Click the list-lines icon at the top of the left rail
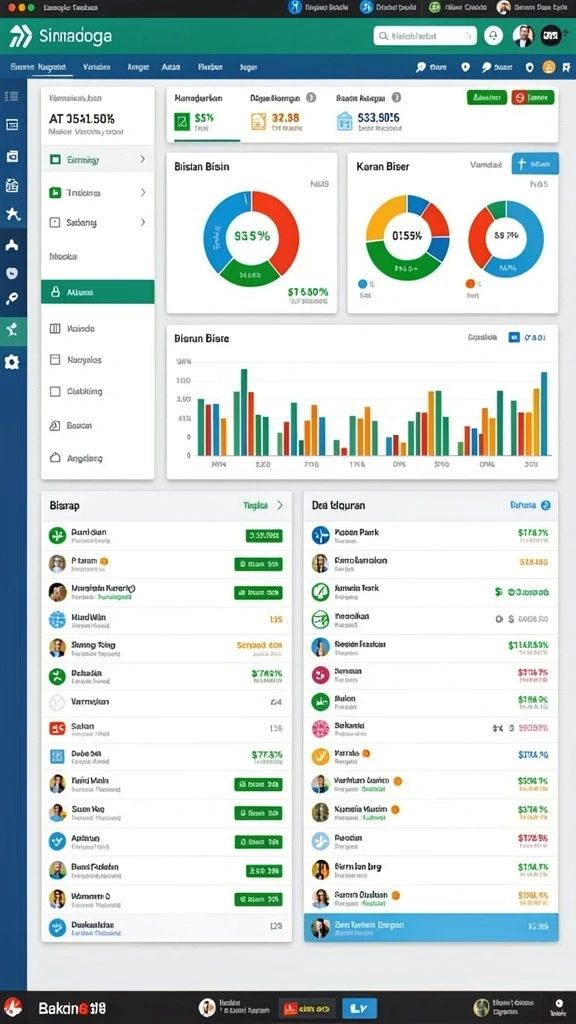The image size is (576, 1024). [x=12, y=96]
